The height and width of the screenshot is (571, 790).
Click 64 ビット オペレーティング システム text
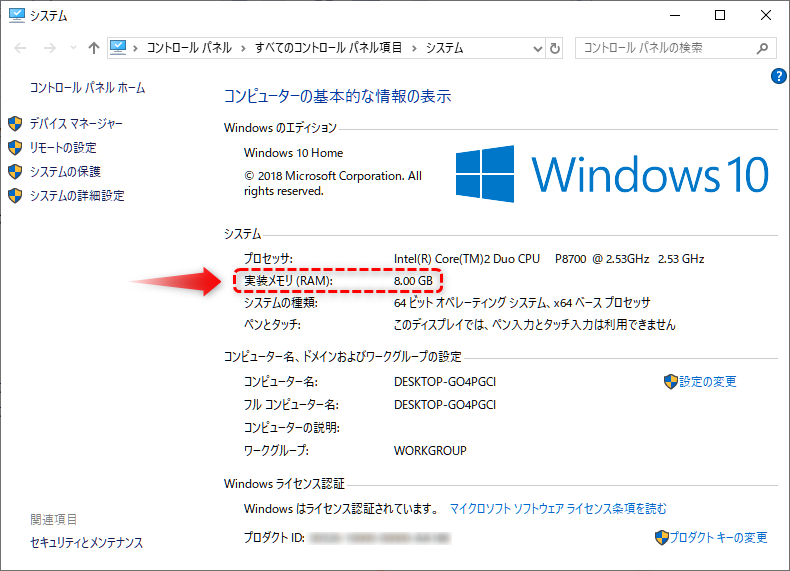[x=470, y=303]
